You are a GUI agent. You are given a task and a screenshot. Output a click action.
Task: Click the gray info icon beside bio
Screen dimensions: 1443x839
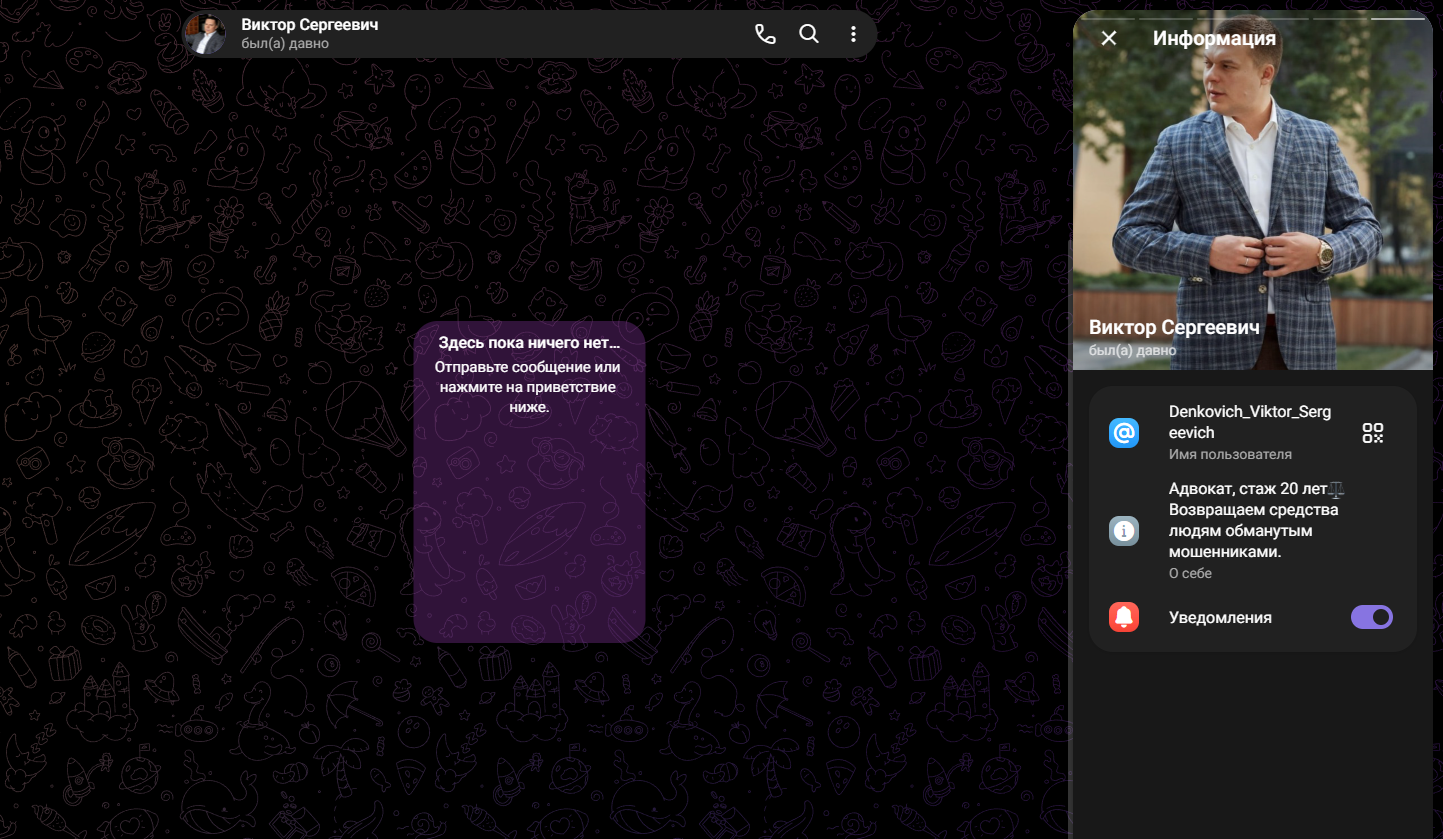1124,530
